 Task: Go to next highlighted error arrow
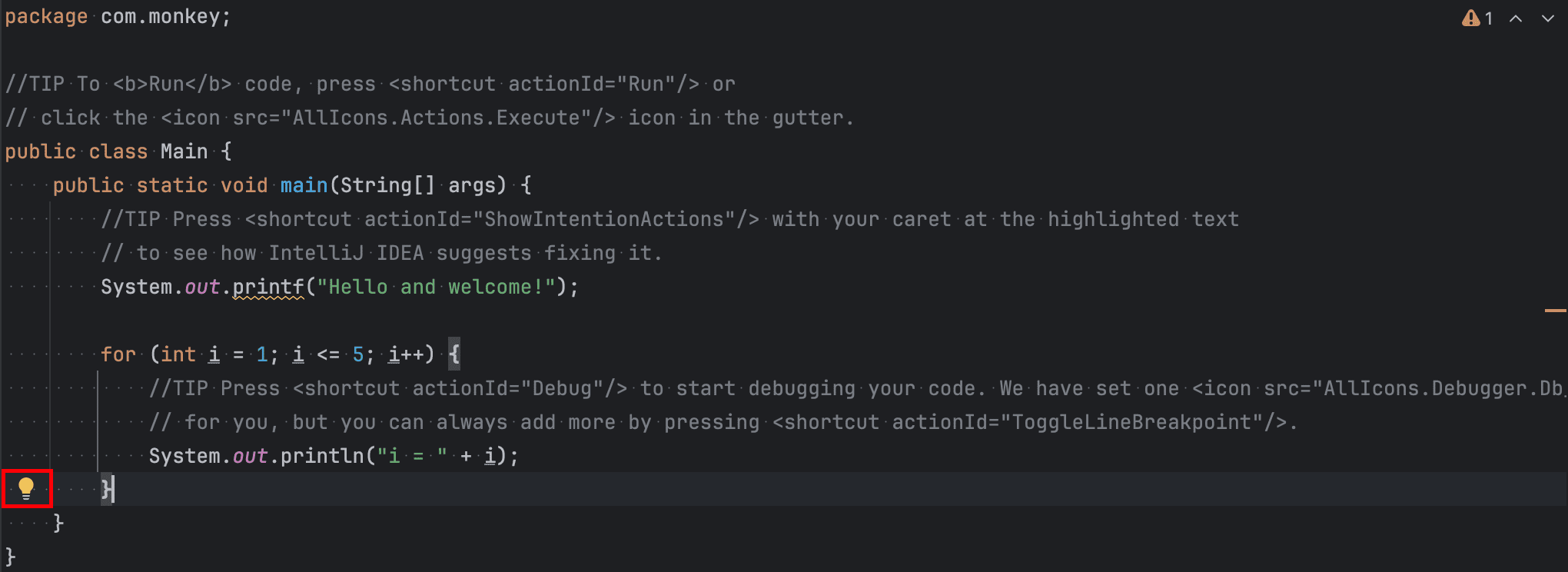tap(1548, 18)
